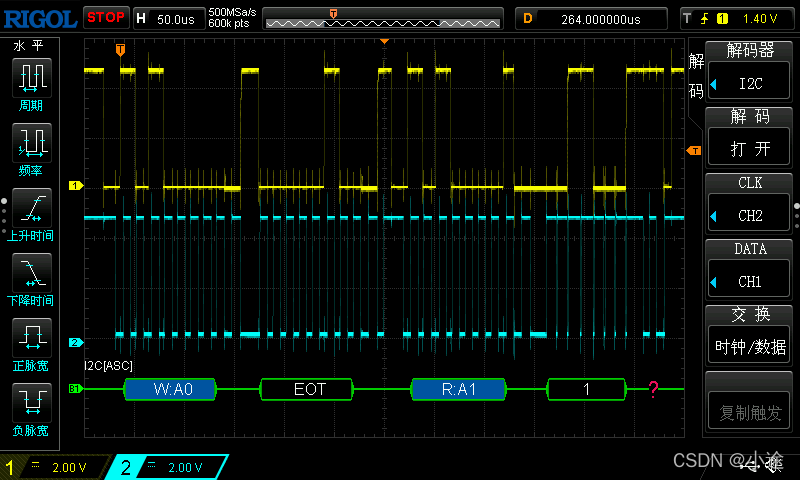
Task: Click the orange trigger level marker at right edge
Action: [x=694, y=150]
